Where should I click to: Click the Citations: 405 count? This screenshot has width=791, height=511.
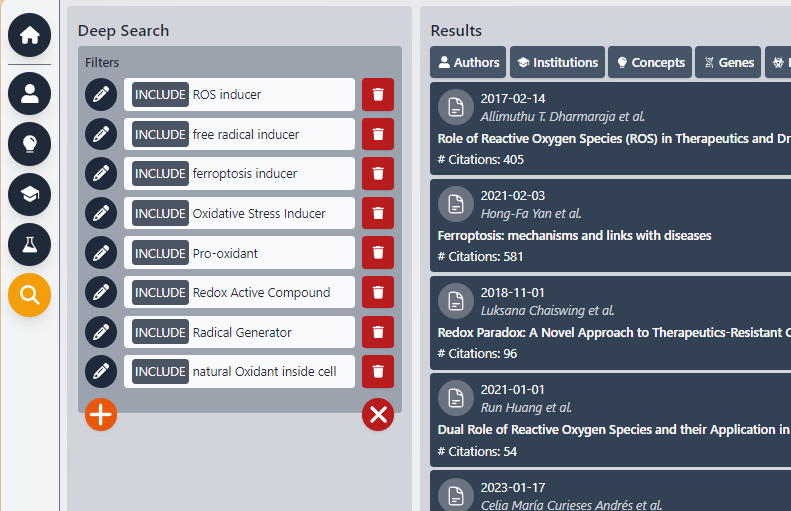click(481, 159)
